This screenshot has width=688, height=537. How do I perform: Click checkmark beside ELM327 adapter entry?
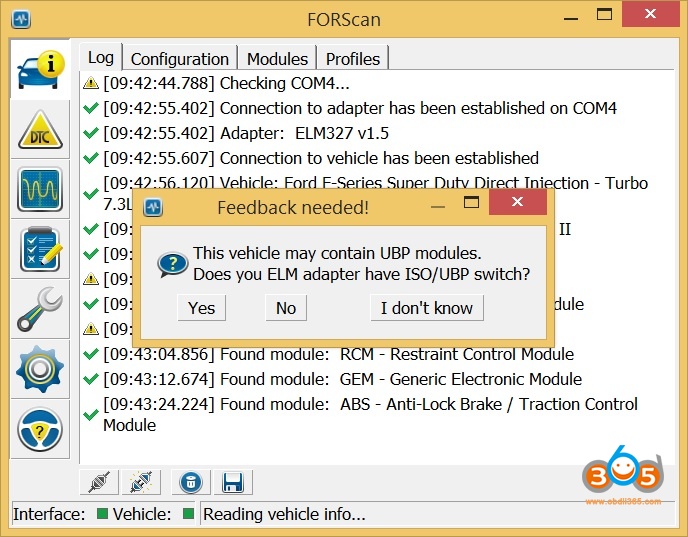click(x=90, y=132)
